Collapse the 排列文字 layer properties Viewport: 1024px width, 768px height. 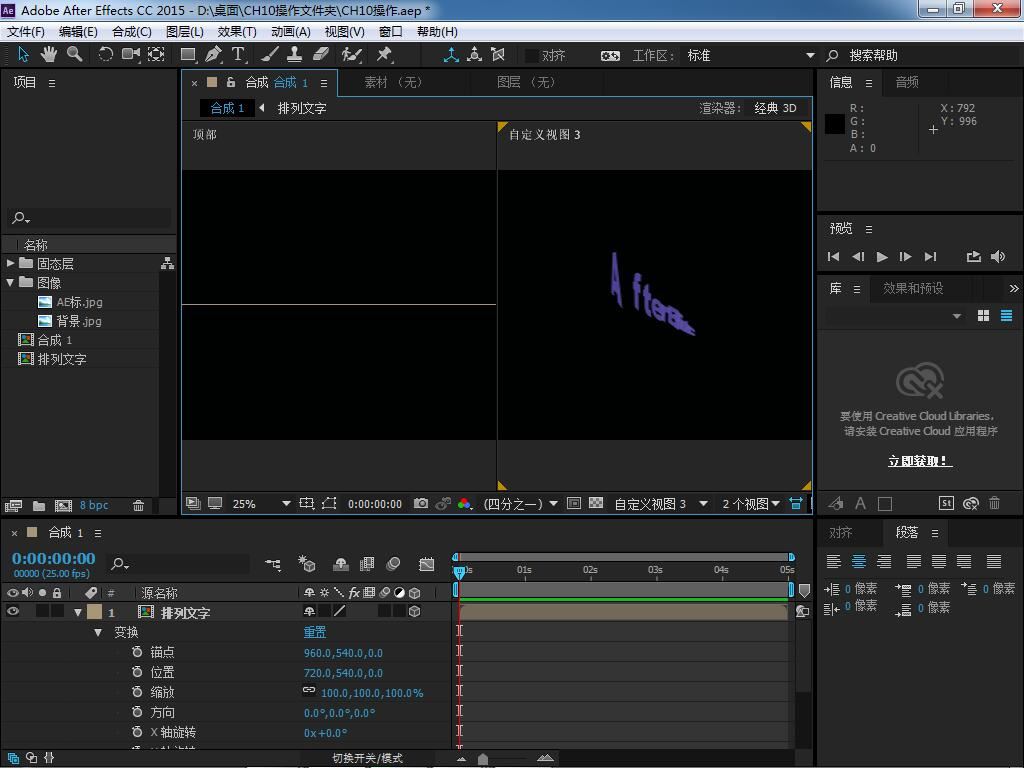pyautogui.click(x=78, y=613)
